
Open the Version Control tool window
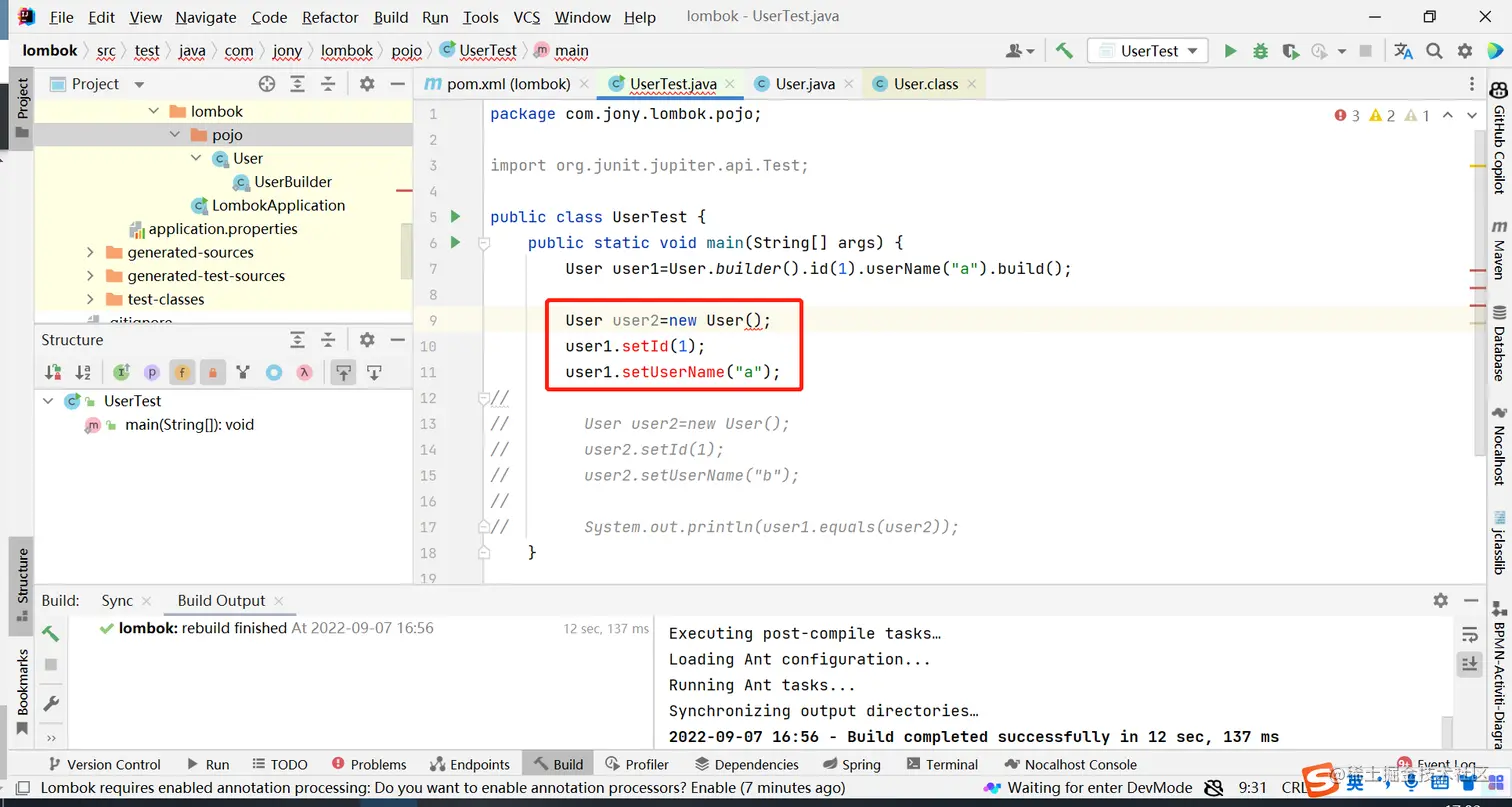103,764
